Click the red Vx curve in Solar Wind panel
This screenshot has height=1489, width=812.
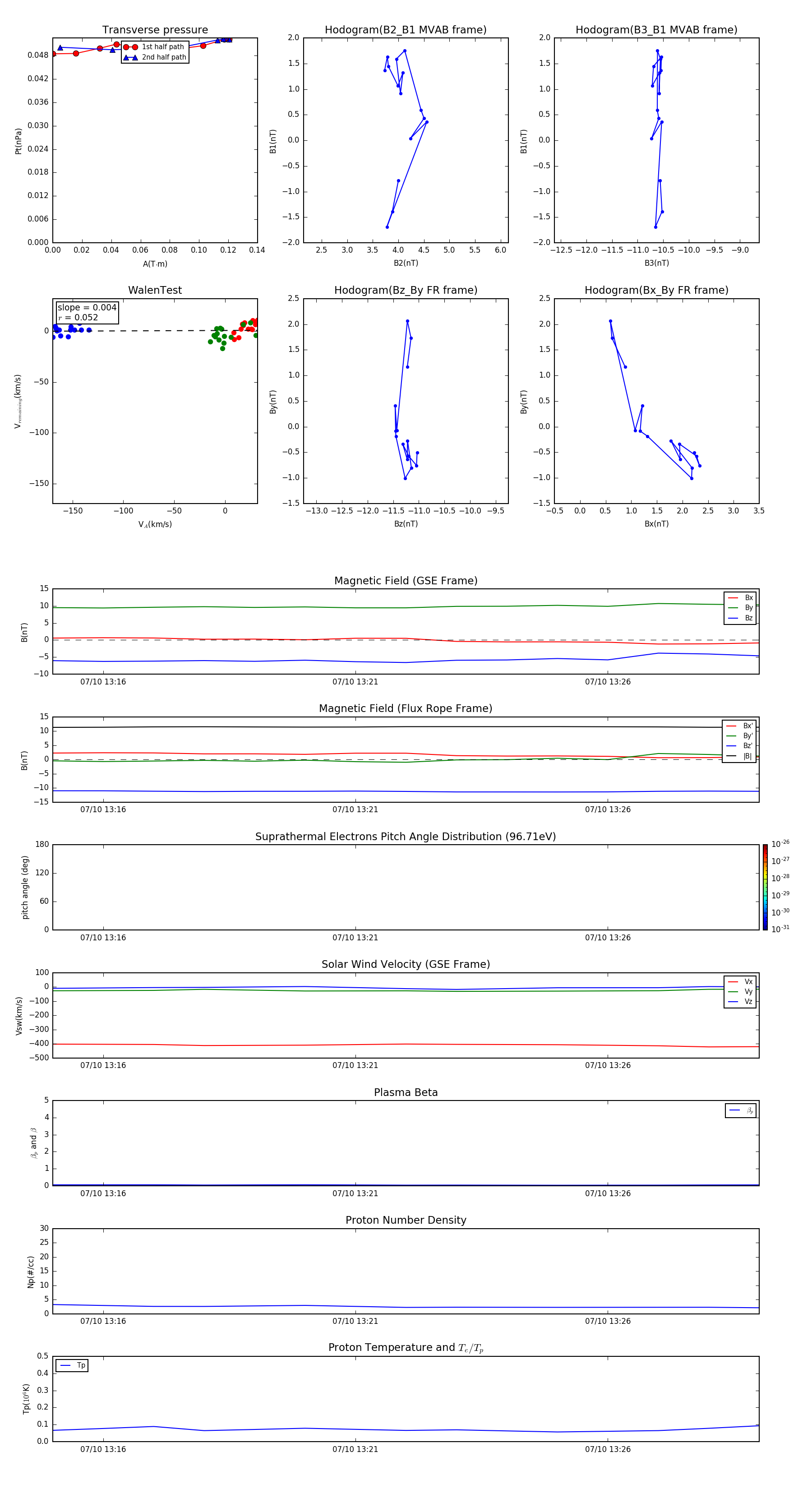tap(406, 1045)
